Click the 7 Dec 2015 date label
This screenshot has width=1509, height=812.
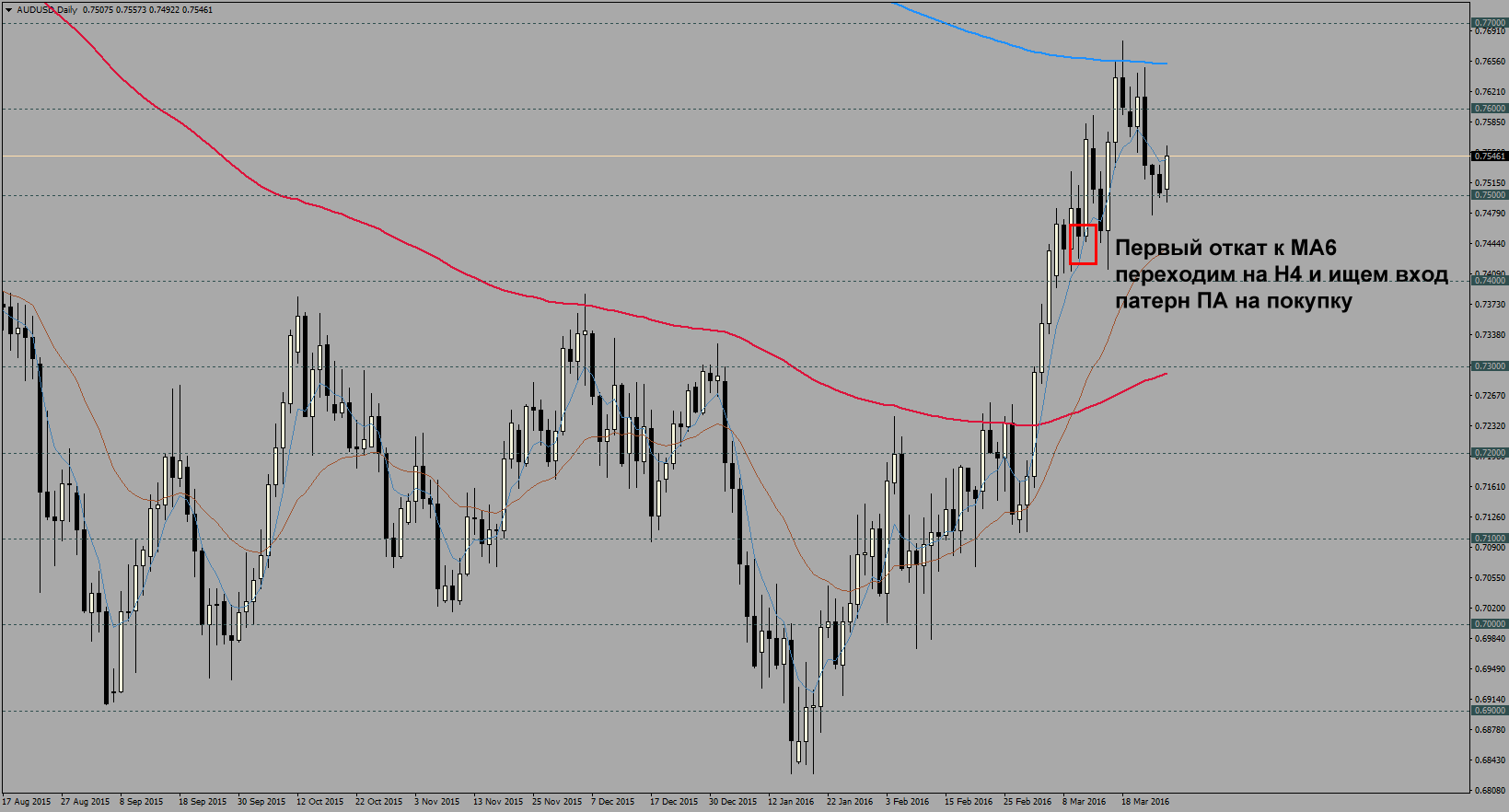click(x=613, y=802)
